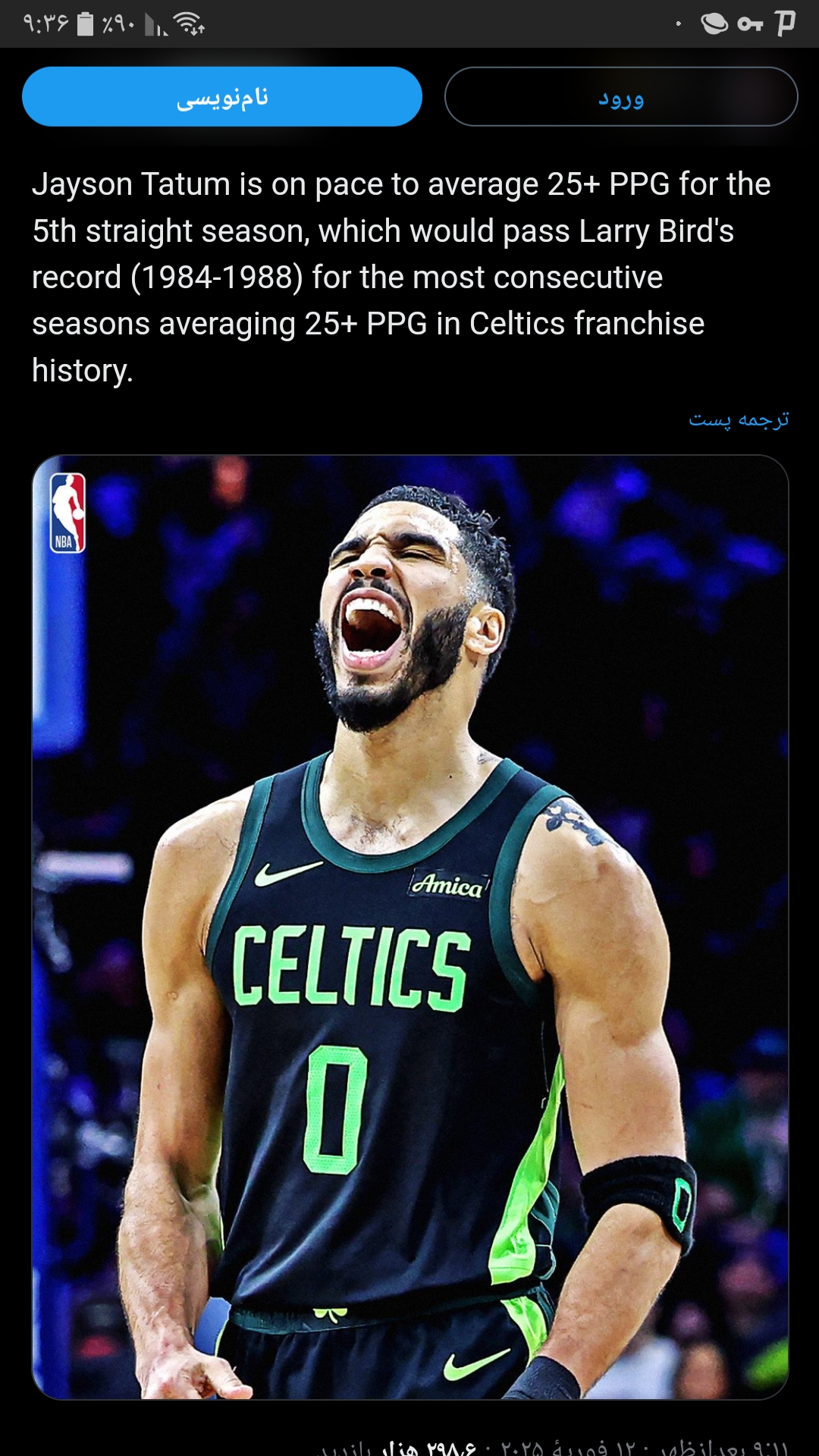The width and height of the screenshot is (819, 1456).
Task: Tap the ٪۹۰ battery percentage
Action: [x=118, y=24]
